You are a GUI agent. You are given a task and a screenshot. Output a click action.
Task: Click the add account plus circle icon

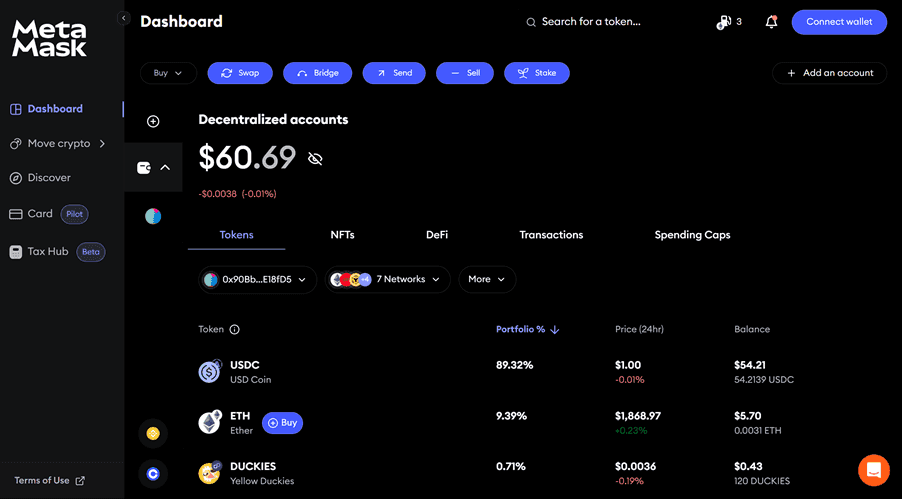click(x=153, y=121)
